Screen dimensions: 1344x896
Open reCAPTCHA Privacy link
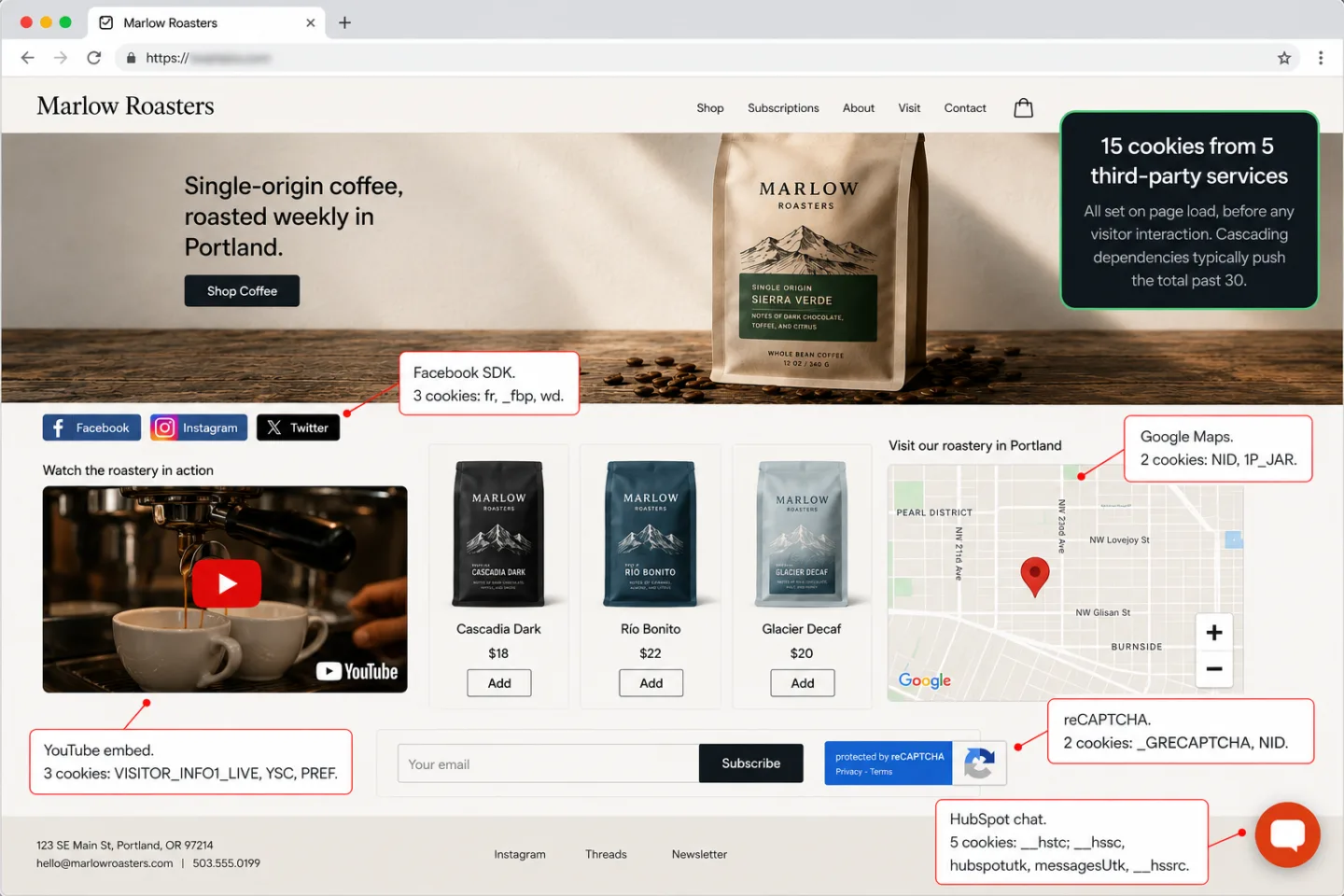point(848,772)
